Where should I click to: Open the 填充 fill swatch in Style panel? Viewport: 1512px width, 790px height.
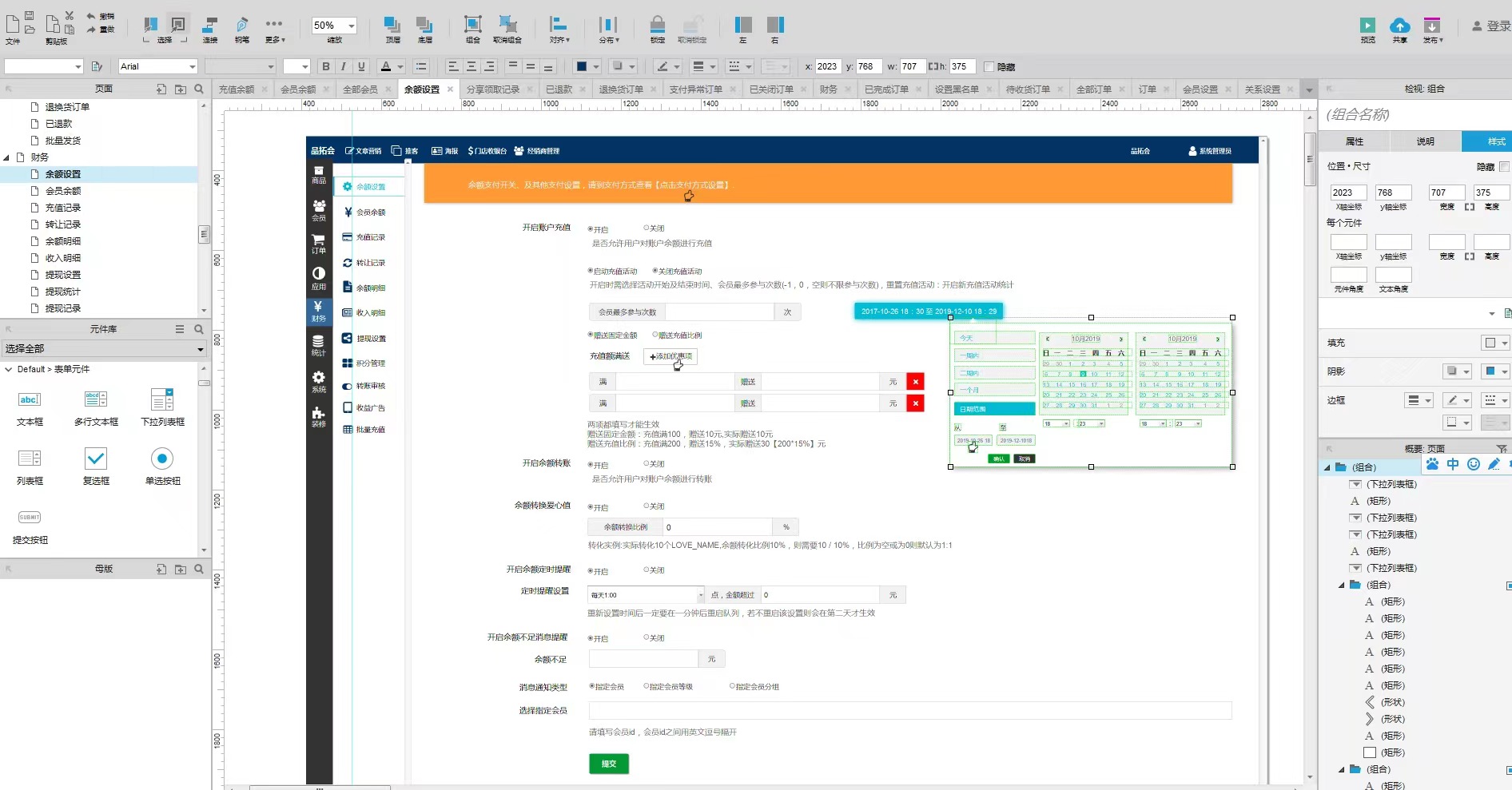(x=1495, y=343)
